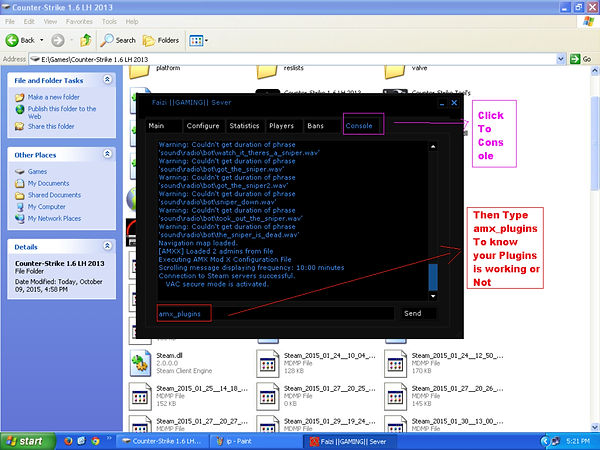Image resolution: width=600 pixels, height=450 pixels.
Task: Select Steam_2015_01_29__19_24 file icon
Action: [267, 424]
